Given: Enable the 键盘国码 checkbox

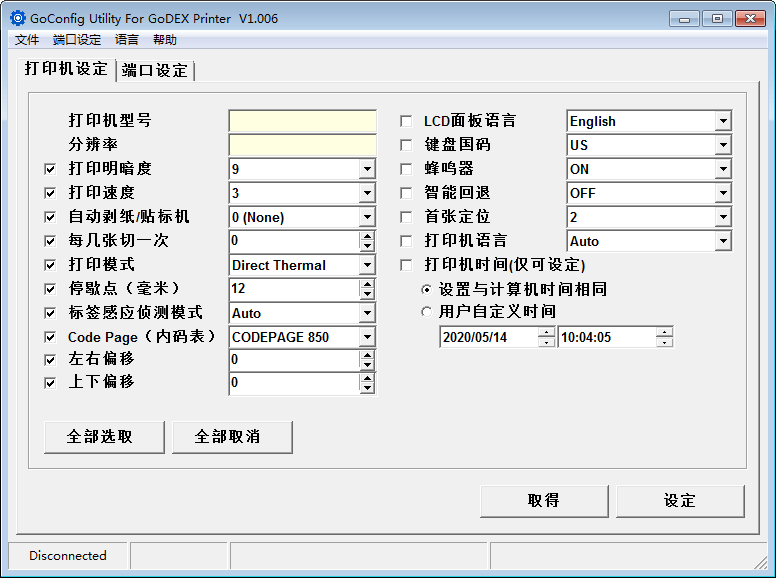Looking at the screenshot, I should (406, 145).
